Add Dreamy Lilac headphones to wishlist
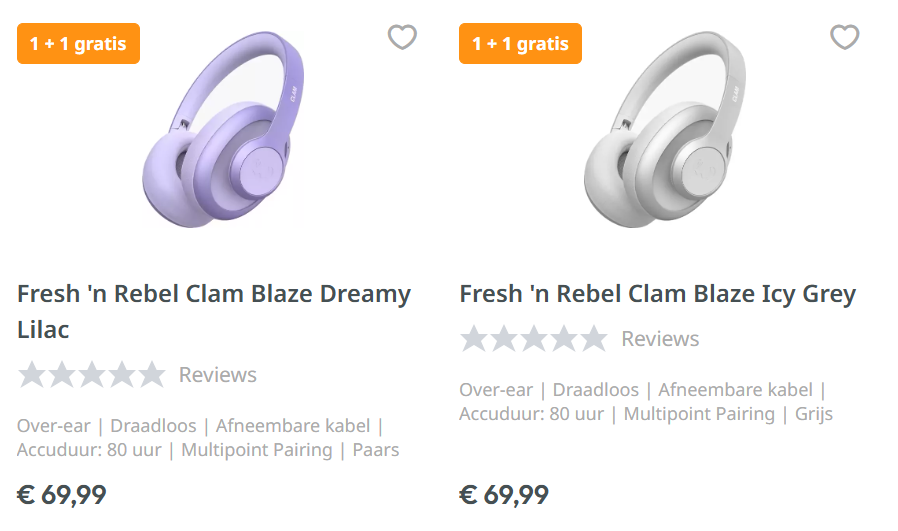This screenshot has height=531, width=898. coord(402,37)
